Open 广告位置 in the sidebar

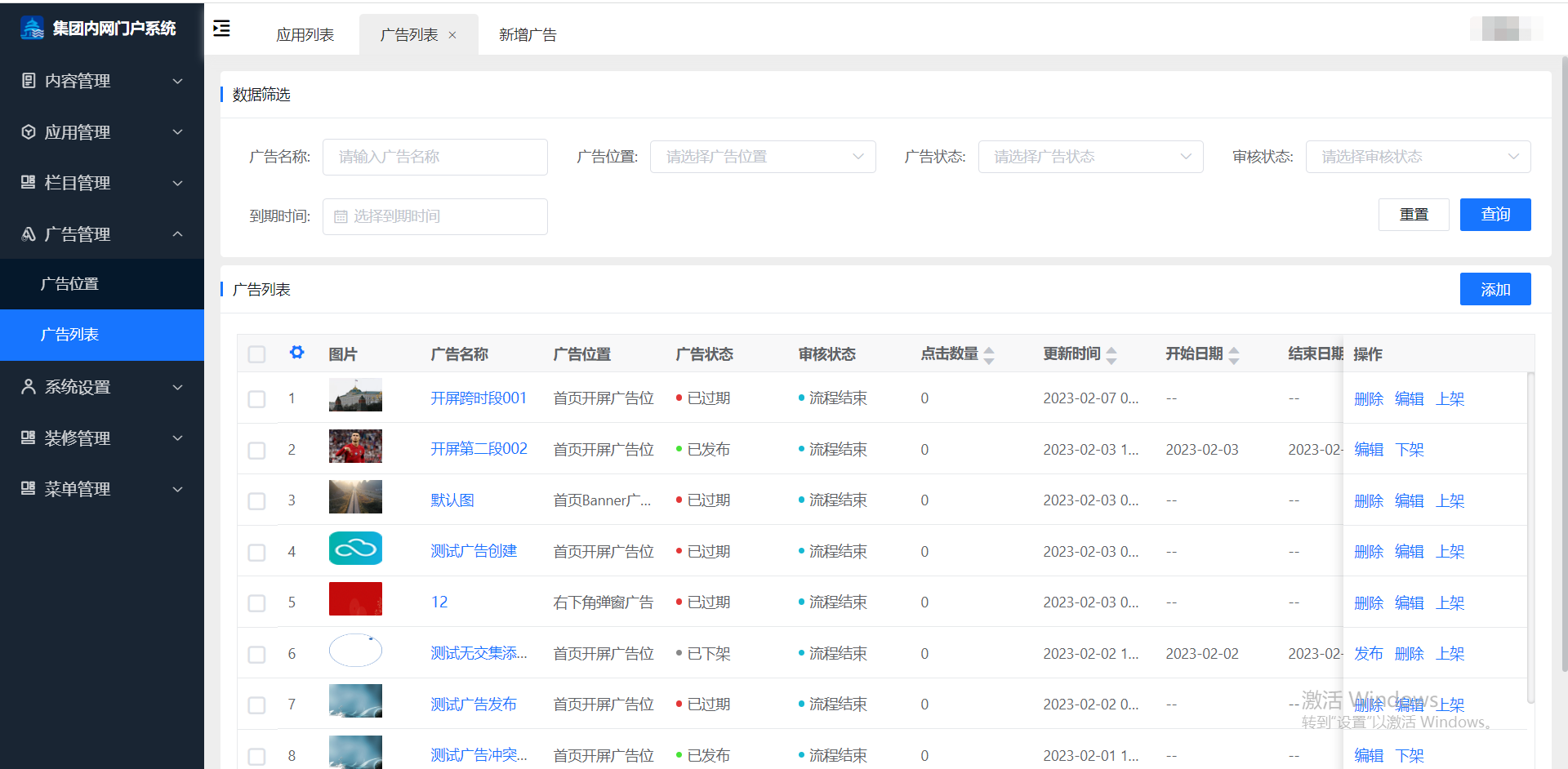coord(102,284)
